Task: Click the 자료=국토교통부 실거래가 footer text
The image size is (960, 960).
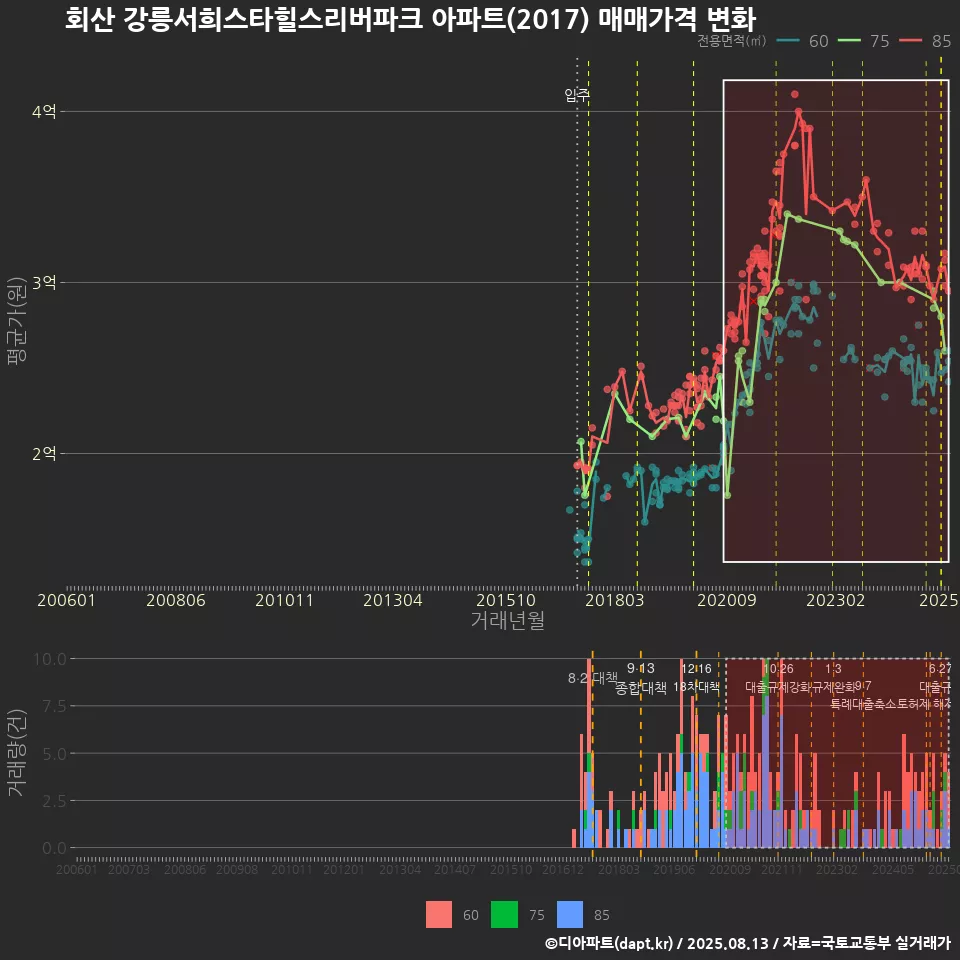Action: 867,943
